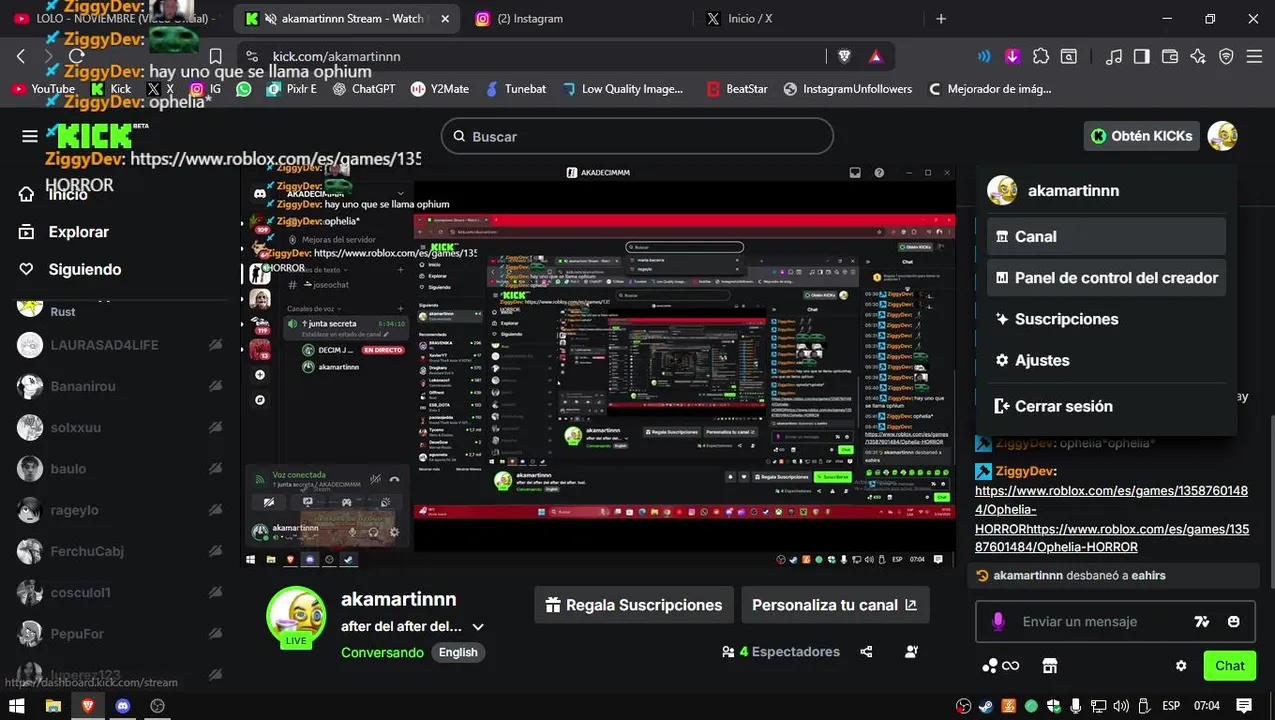The height and width of the screenshot is (720, 1275).
Task: Click Personaliza tu canal button
Action: (834, 605)
